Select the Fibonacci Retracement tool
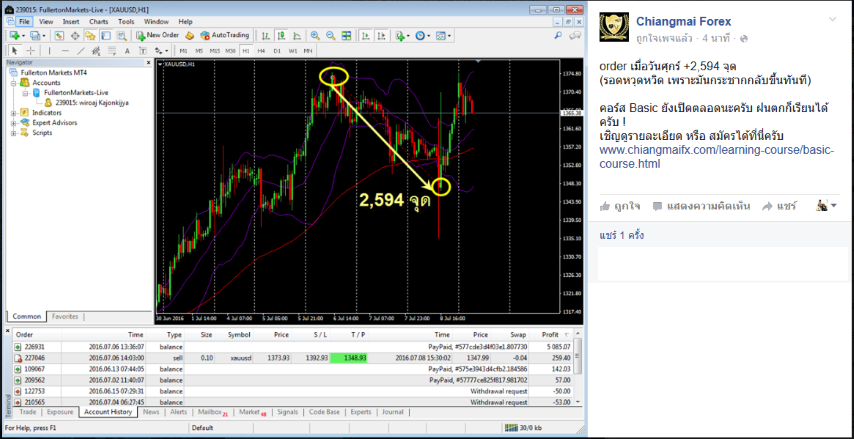This screenshot has height=439, width=854. pyautogui.click(x=112, y=51)
